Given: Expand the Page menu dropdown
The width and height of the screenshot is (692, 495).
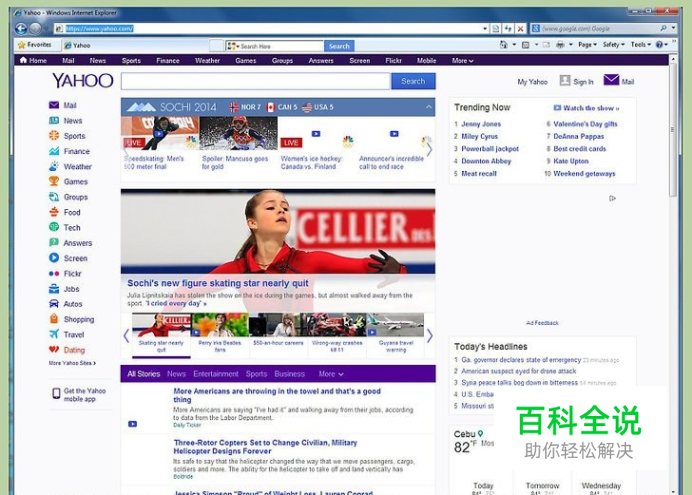Looking at the screenshot, I should (587, 45).
